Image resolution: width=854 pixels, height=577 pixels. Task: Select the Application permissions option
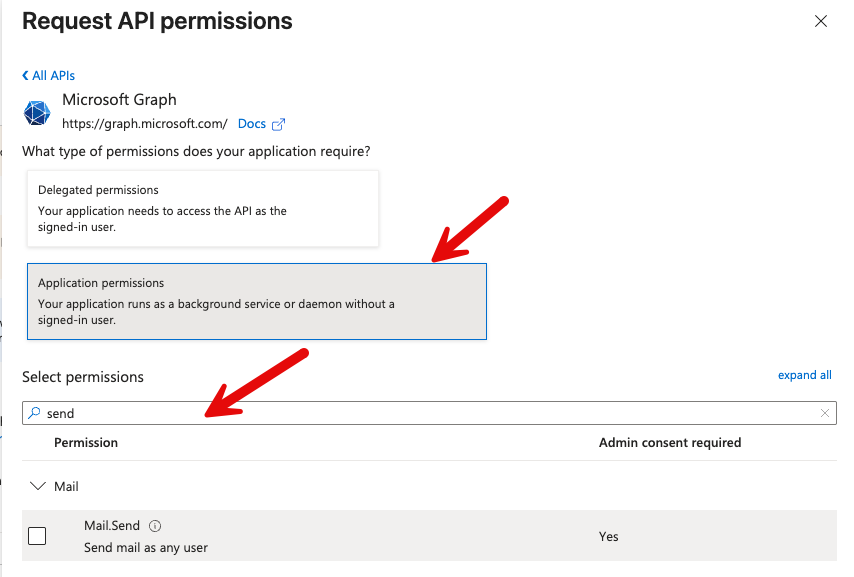click(259, 300)
